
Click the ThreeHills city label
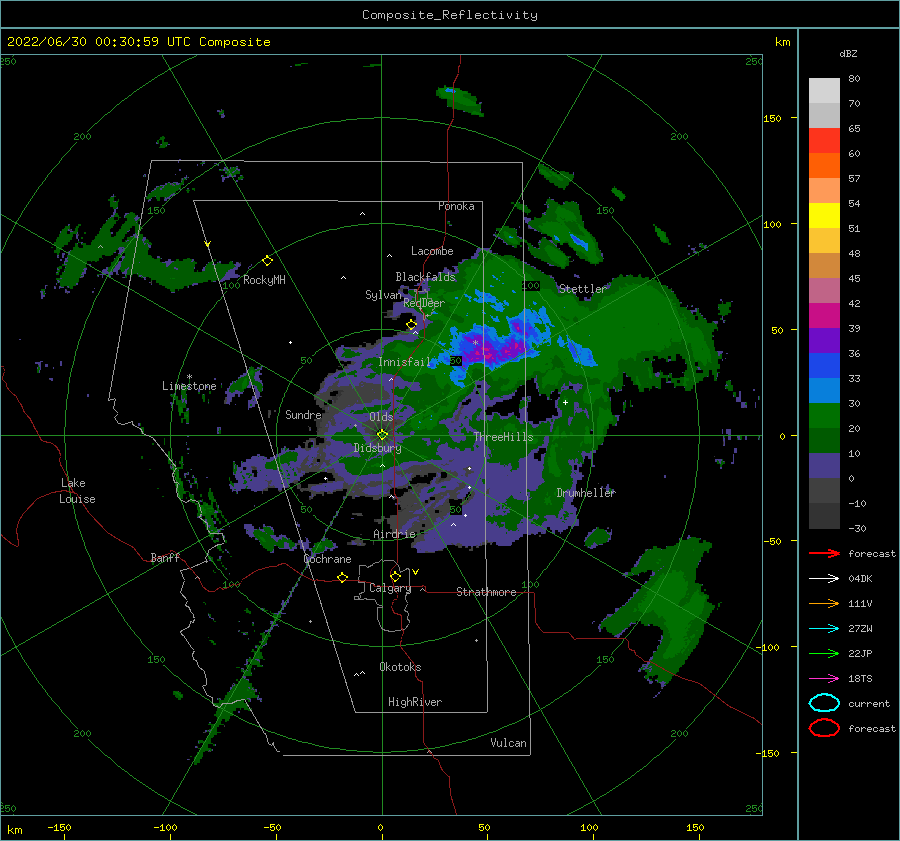[503, 437]
